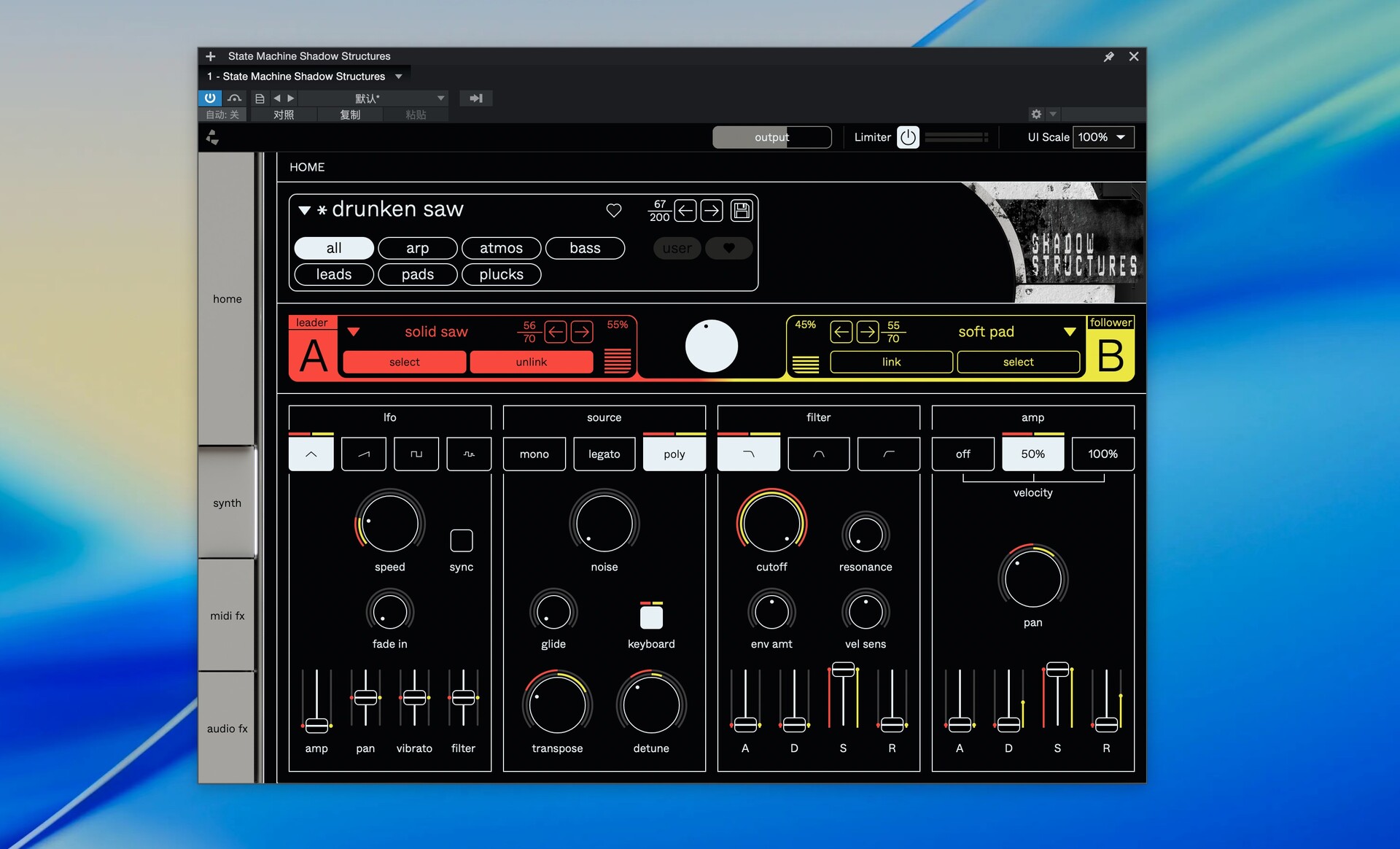Select sawtooth LFO waveform shape
This screenshot has height=849, width=1400.
click(x=364, y=454)
